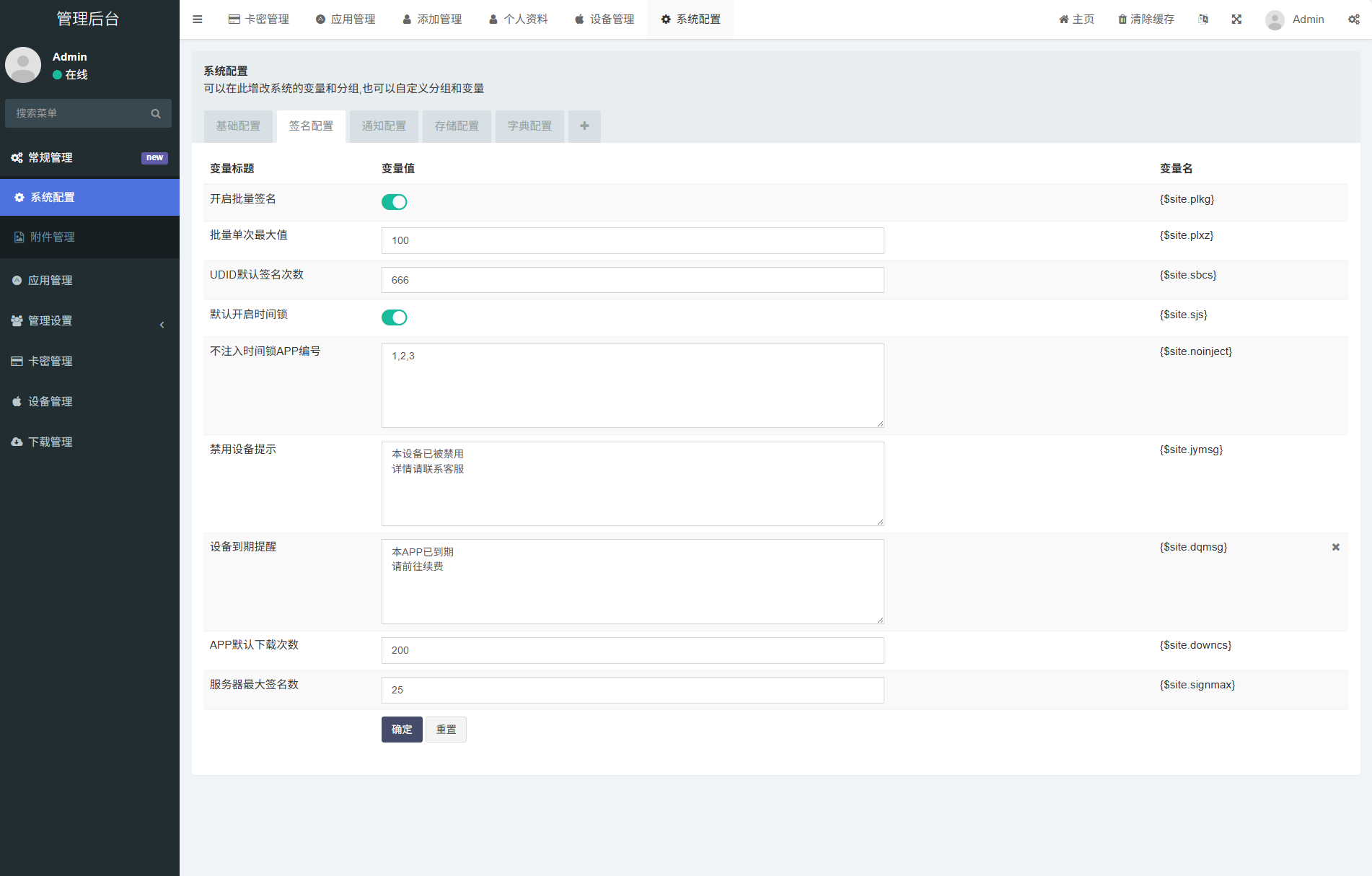Open the 字典配置 tab

point(529,126)
